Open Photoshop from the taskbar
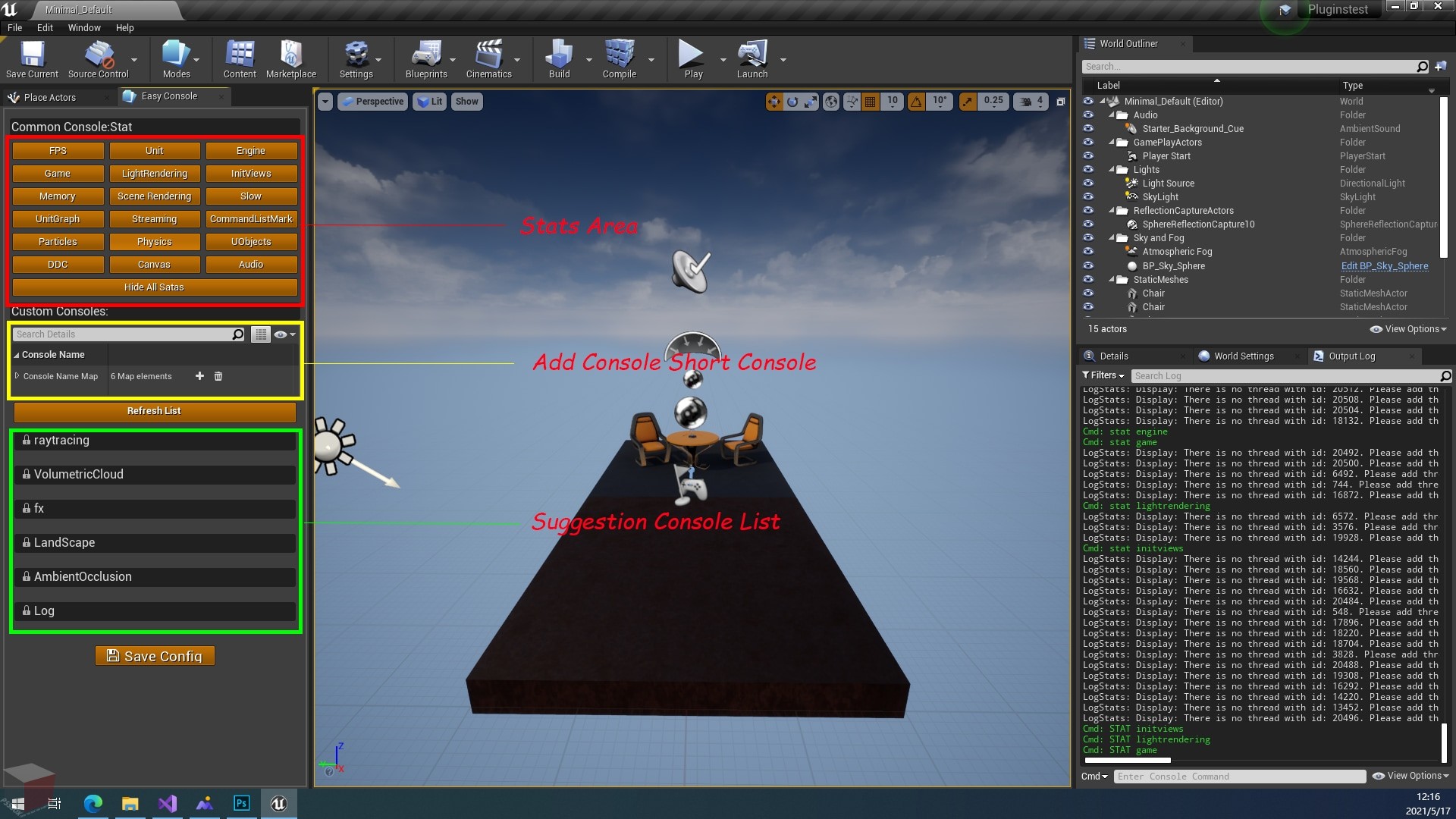Viewport: 1456px width, 819px height. point(241,804)
